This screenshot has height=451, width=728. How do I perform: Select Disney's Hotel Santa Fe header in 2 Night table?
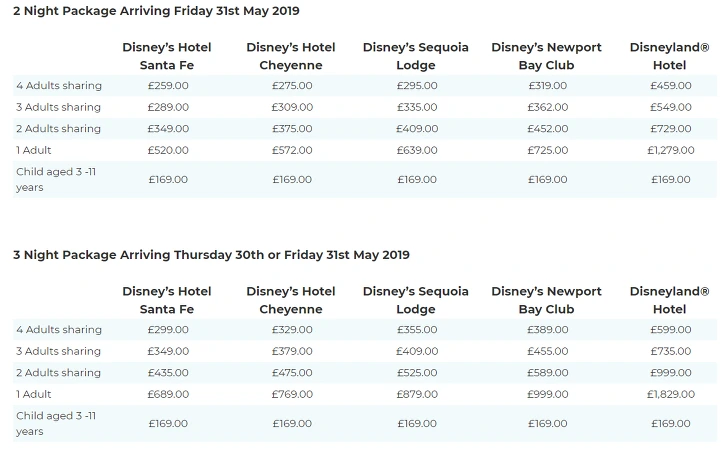167,56
